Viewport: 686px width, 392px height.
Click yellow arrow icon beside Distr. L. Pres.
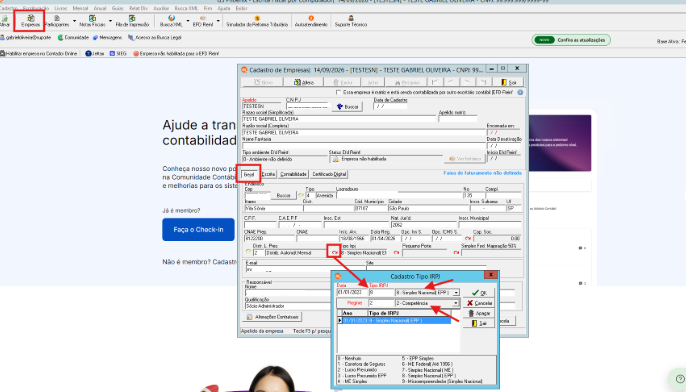tap(248, 252)
